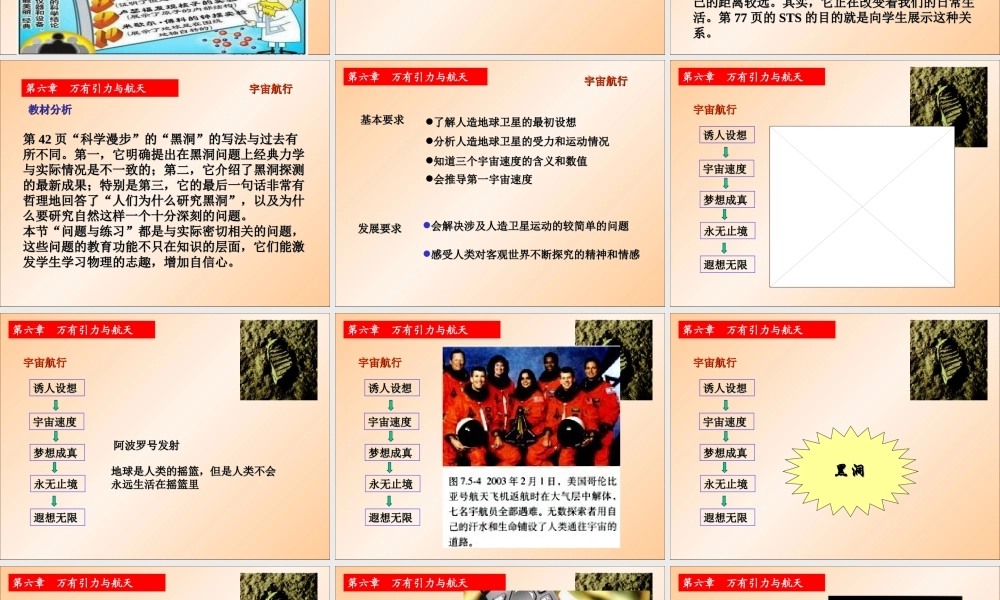1000x600 pixels.
Task: Click 宇宙航行 title on the astronaut photo slide
Action: pos(379,362)
